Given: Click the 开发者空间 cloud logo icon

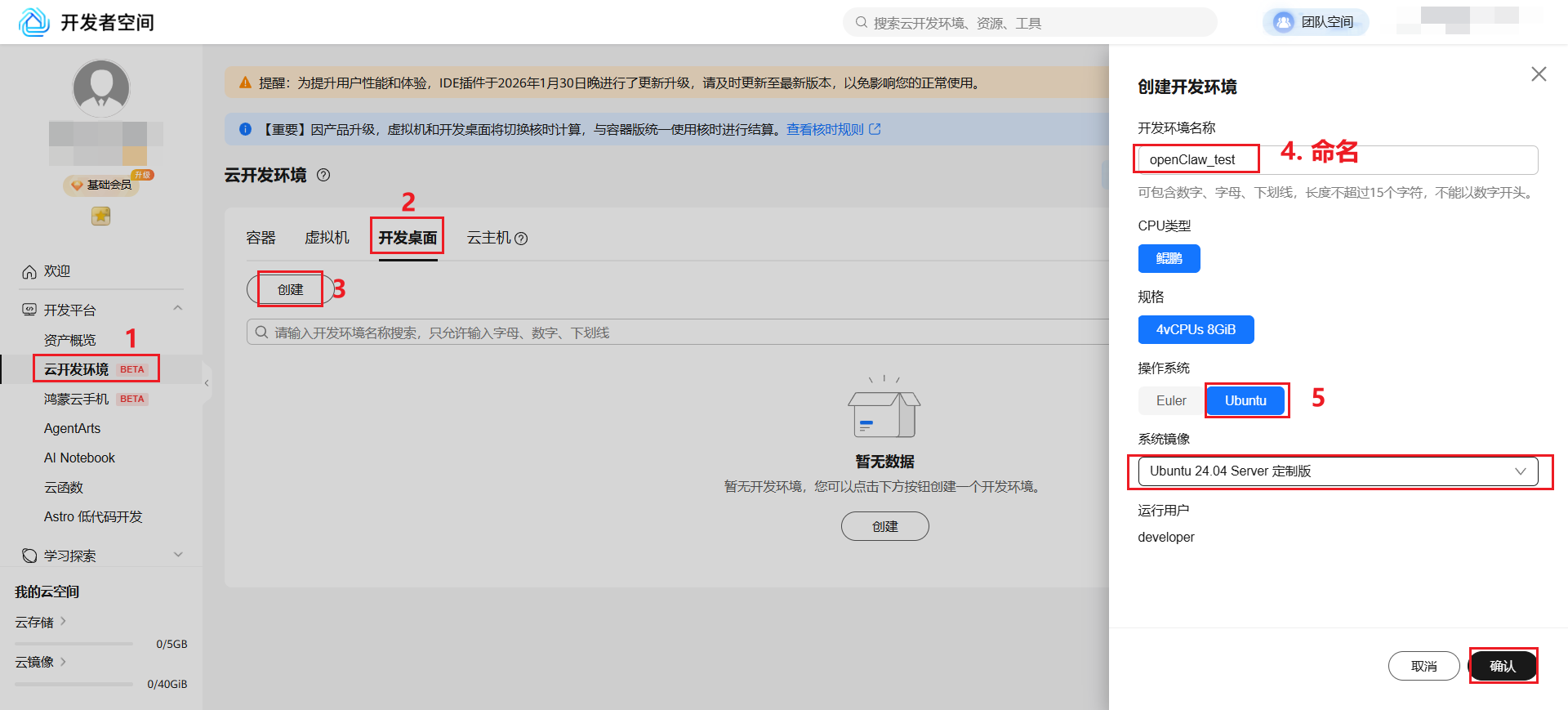Looking at the screenshot, I should 34,22.
